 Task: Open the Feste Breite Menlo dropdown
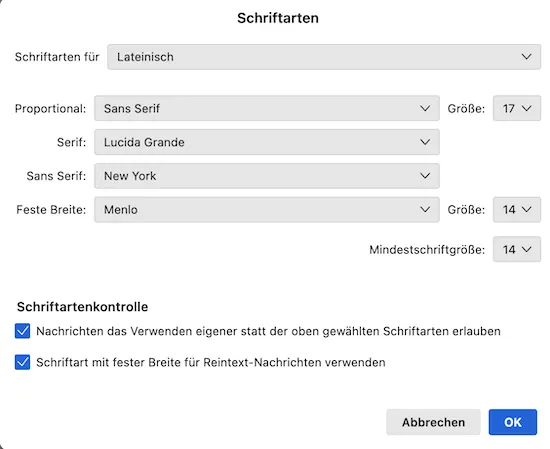267,209
